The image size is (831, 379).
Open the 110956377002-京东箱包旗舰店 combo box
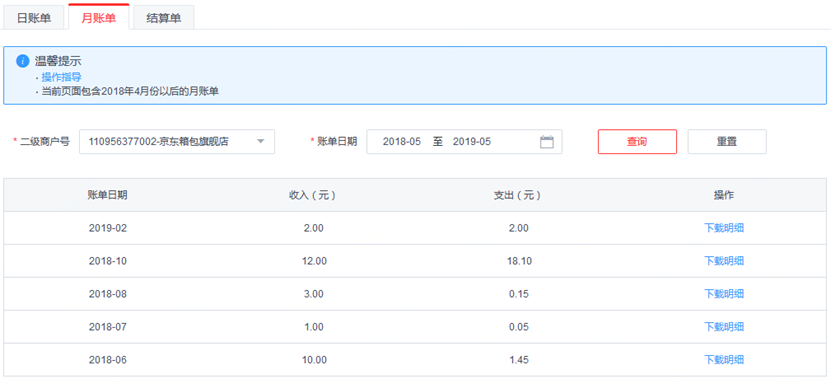click(177, 142)
